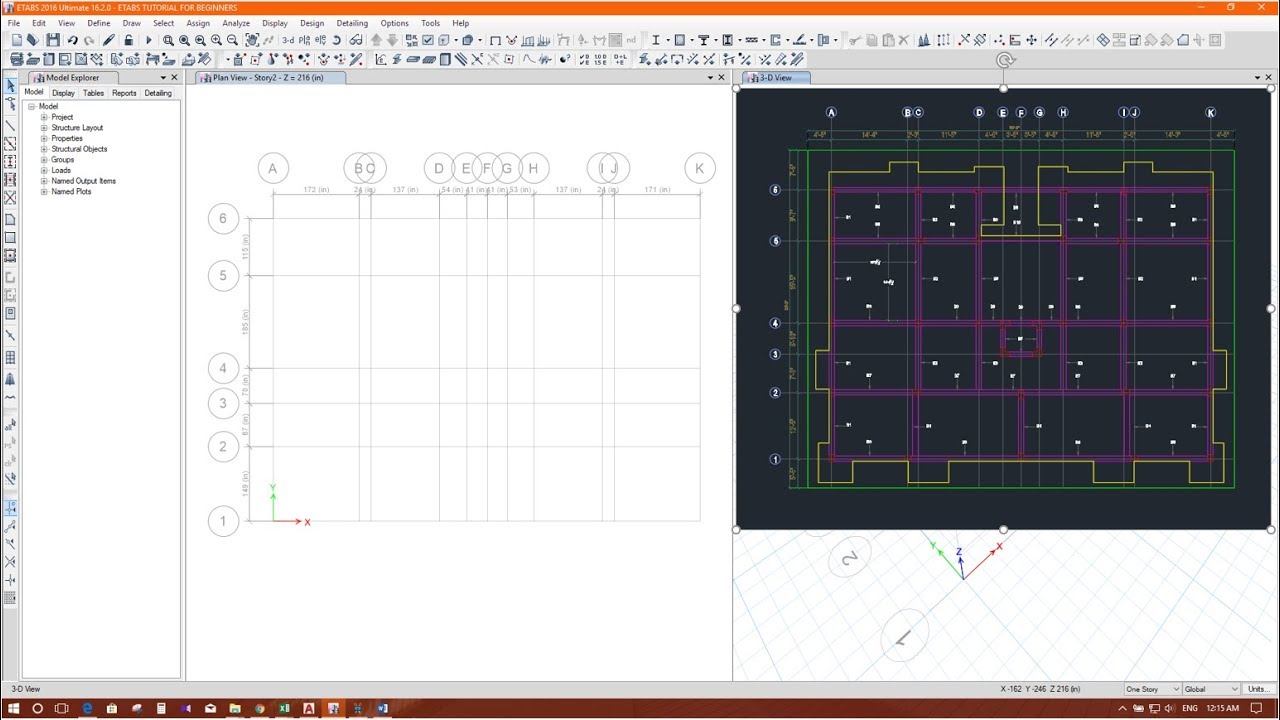Expand the Structural Objects node
This screenshot has width=1280, height=720.
pos(44,149)
